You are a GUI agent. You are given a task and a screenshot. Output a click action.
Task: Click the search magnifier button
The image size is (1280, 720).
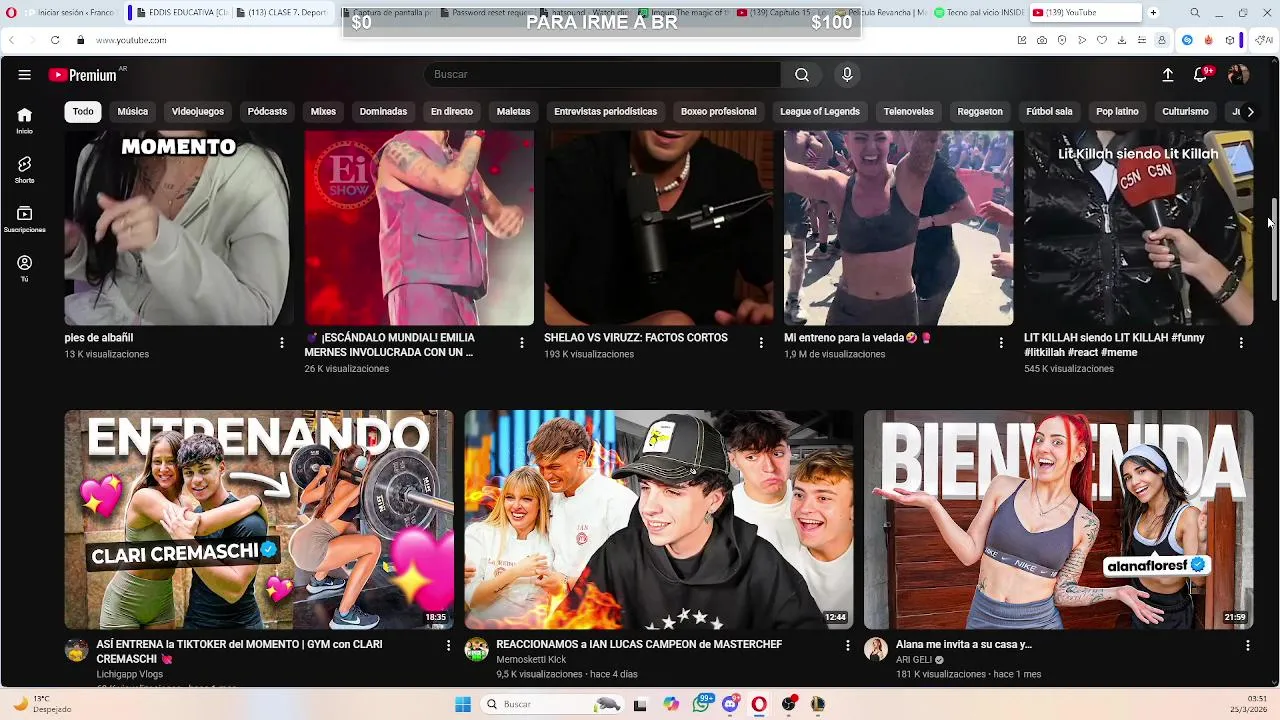802,75
